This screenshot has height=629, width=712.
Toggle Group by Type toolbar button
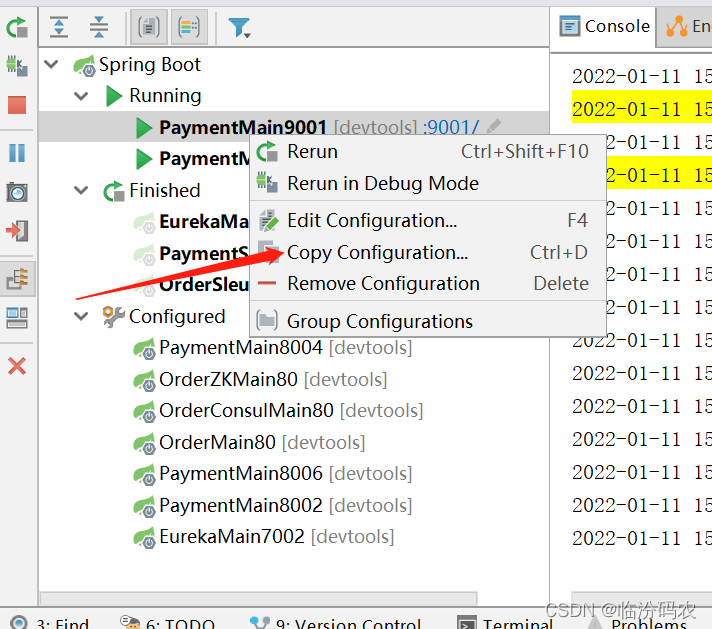point(148,27)
